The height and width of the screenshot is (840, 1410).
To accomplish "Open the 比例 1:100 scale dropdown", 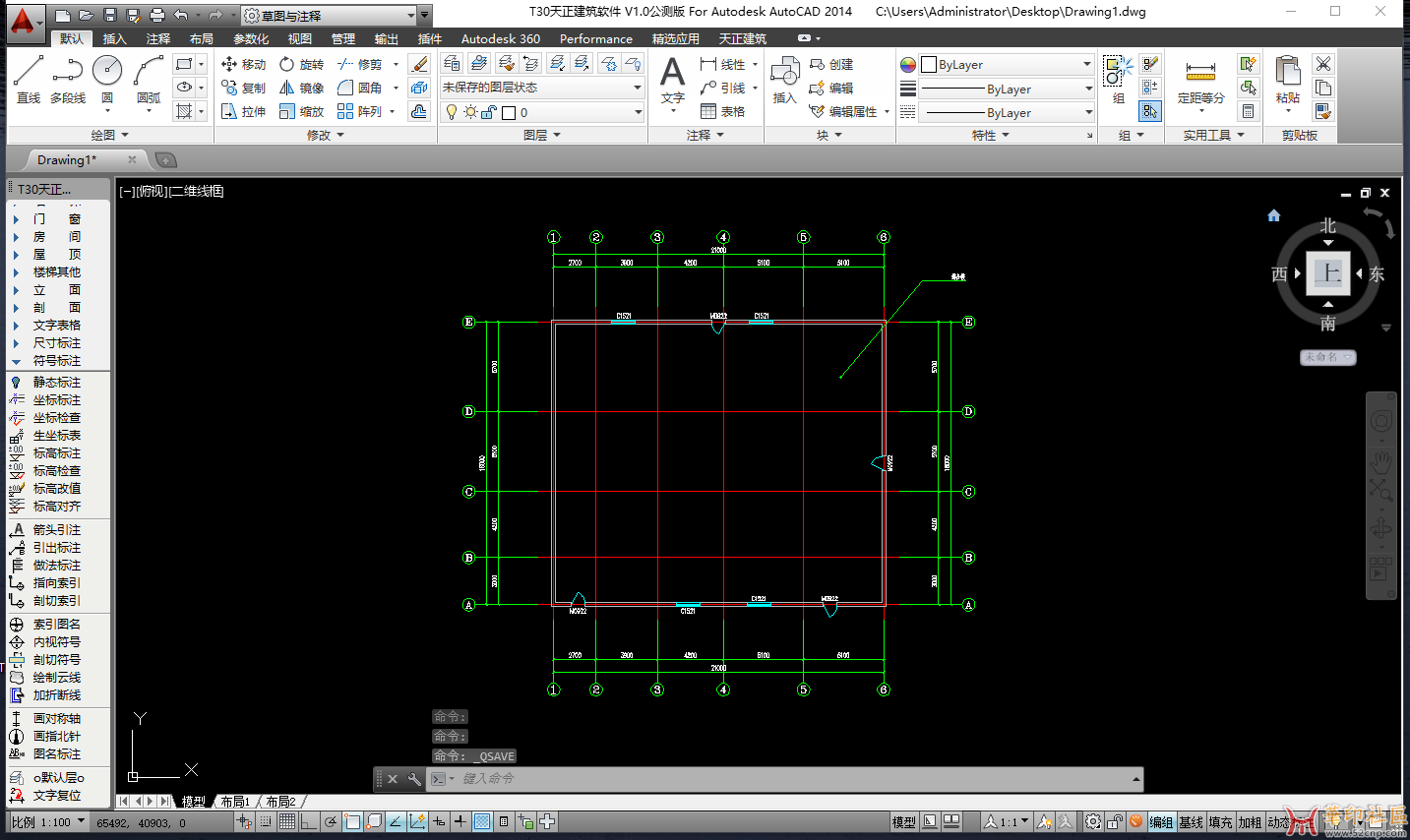I will coord(49,822).
